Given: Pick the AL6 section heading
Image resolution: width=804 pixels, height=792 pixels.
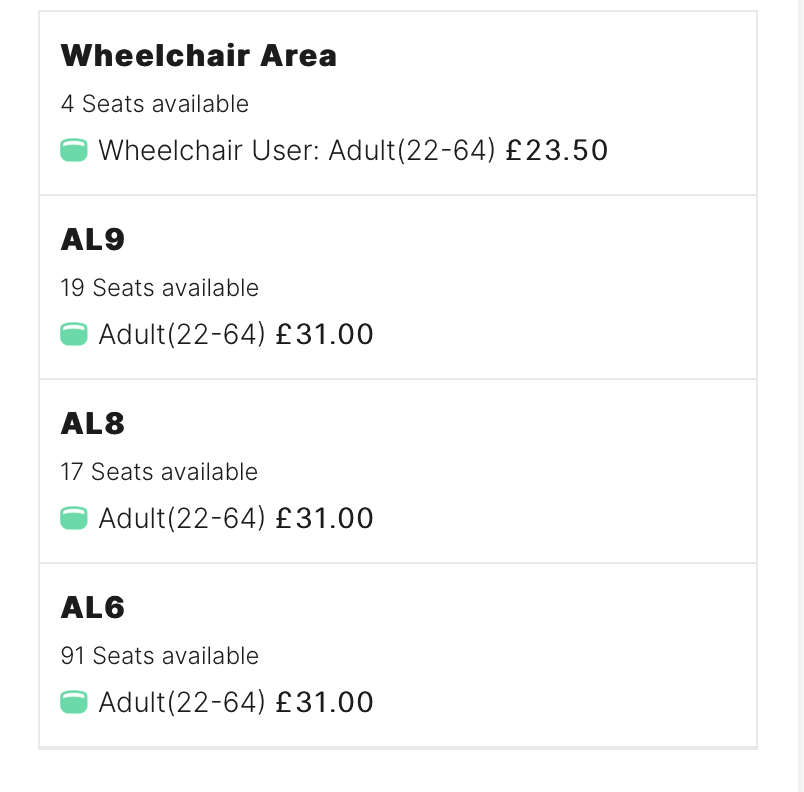Looking at the screenshot, I should (93, 607).
